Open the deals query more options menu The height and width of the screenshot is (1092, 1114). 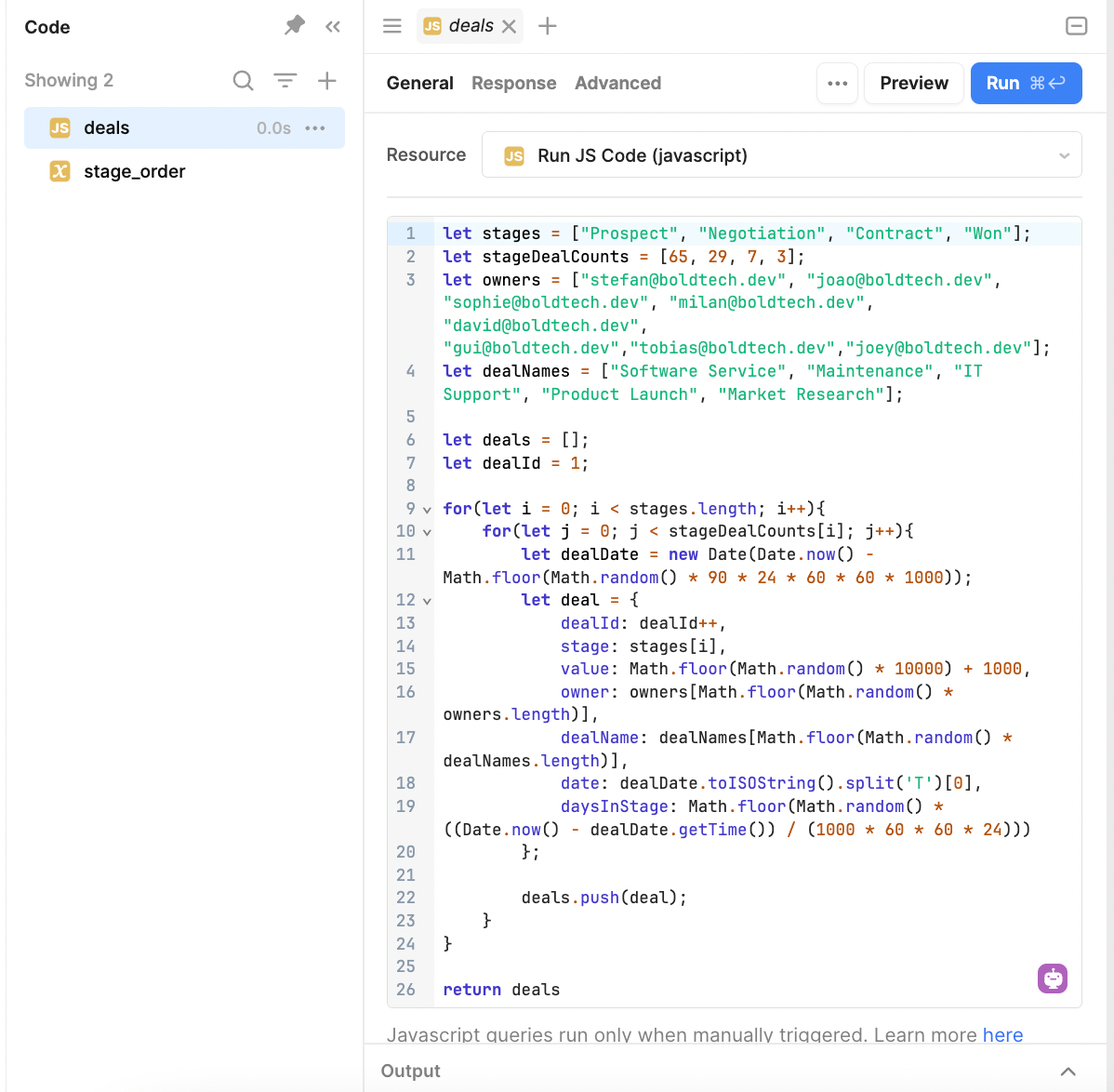[x=314, y=127]
